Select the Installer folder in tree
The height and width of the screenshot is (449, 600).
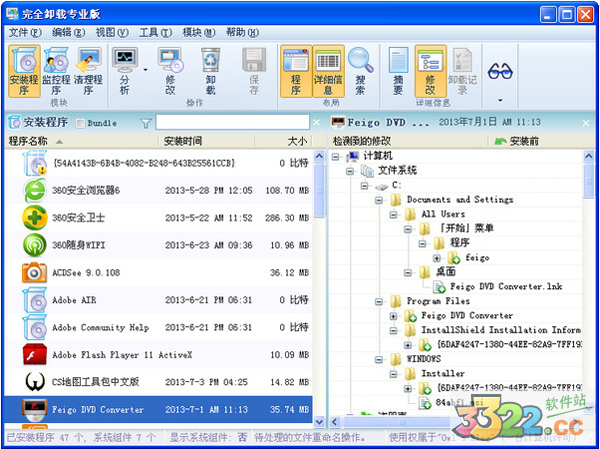tap(443, 374)
